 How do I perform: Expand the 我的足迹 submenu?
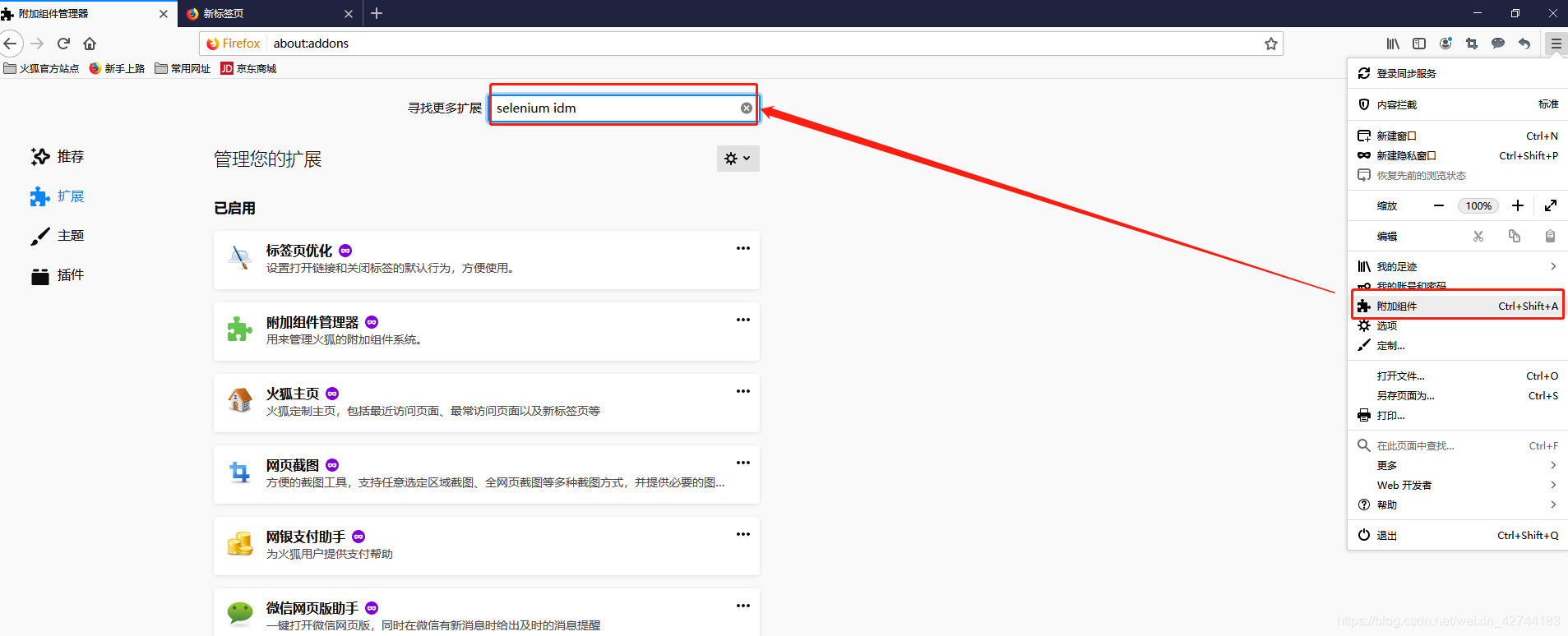pos(1458,266)
